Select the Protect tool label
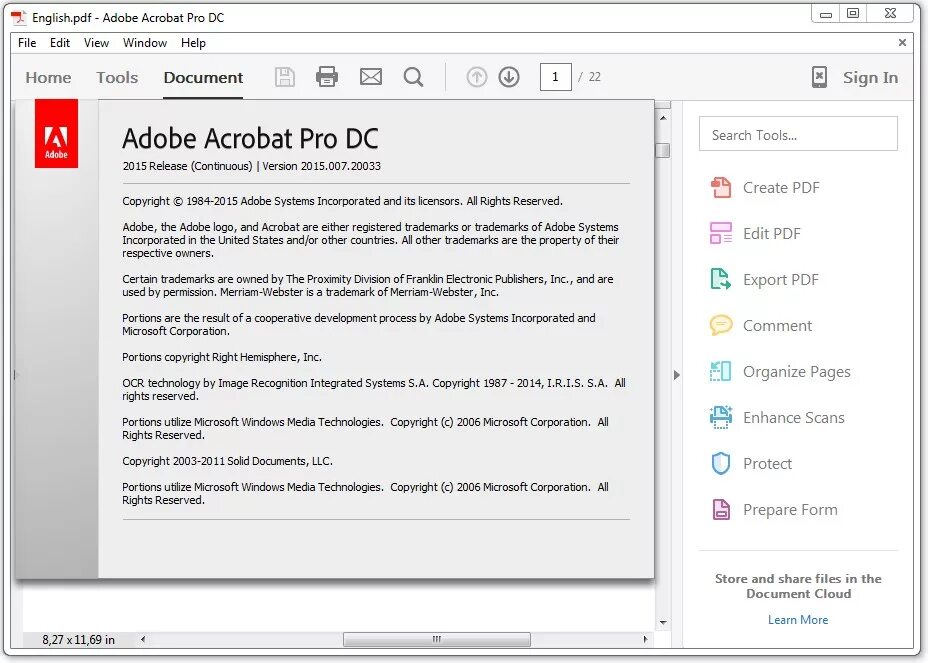The image size is (928, 663). (x=767, y=464)
